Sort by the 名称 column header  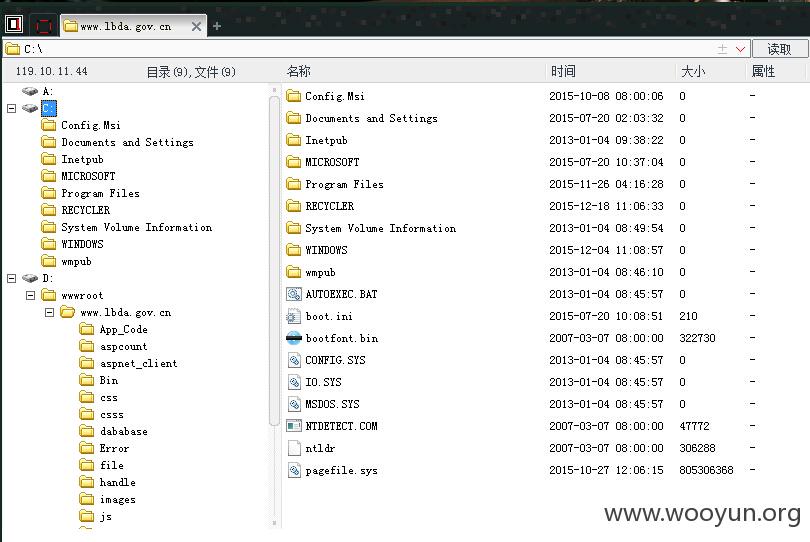click(x=299, y=71)
